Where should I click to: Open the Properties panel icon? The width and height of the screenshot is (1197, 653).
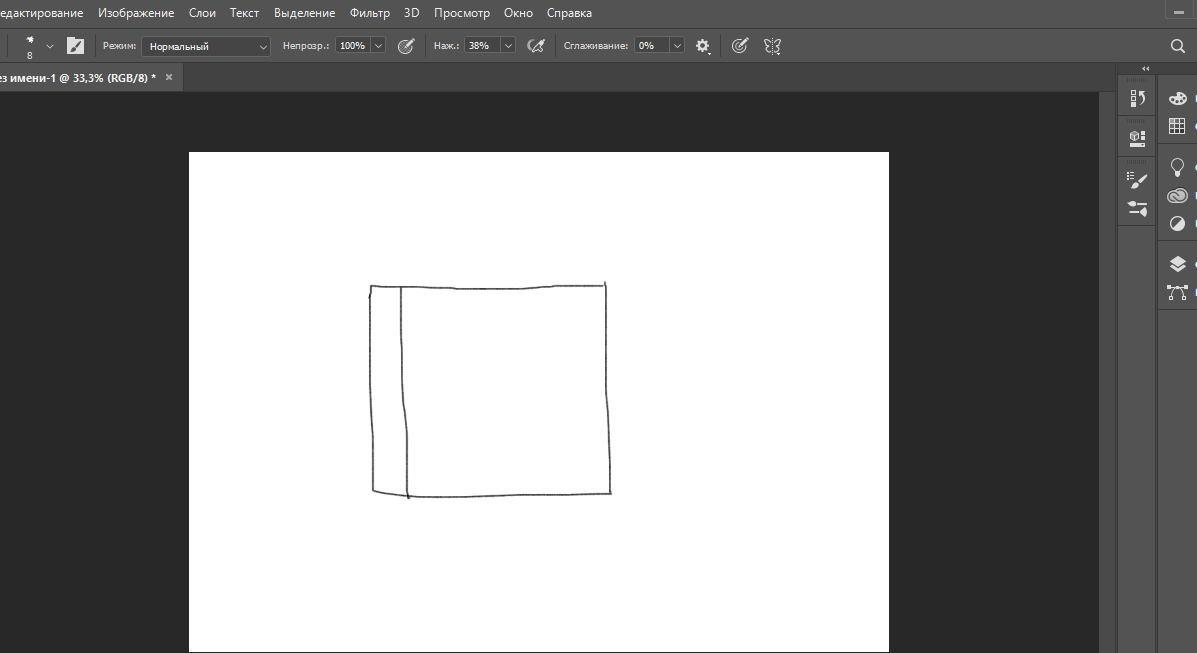[1137, 138]
